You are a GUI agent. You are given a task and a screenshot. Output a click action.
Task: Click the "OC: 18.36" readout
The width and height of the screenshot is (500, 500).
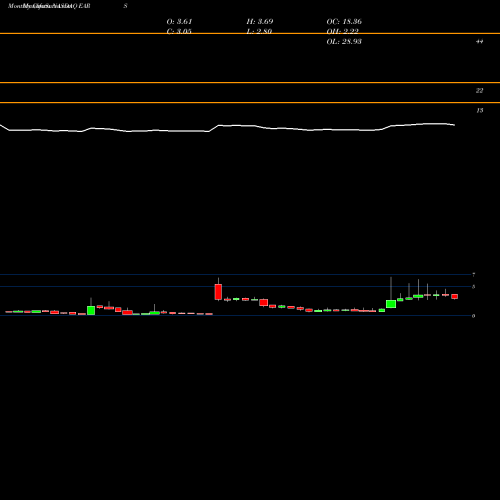[x=344, y=22]
